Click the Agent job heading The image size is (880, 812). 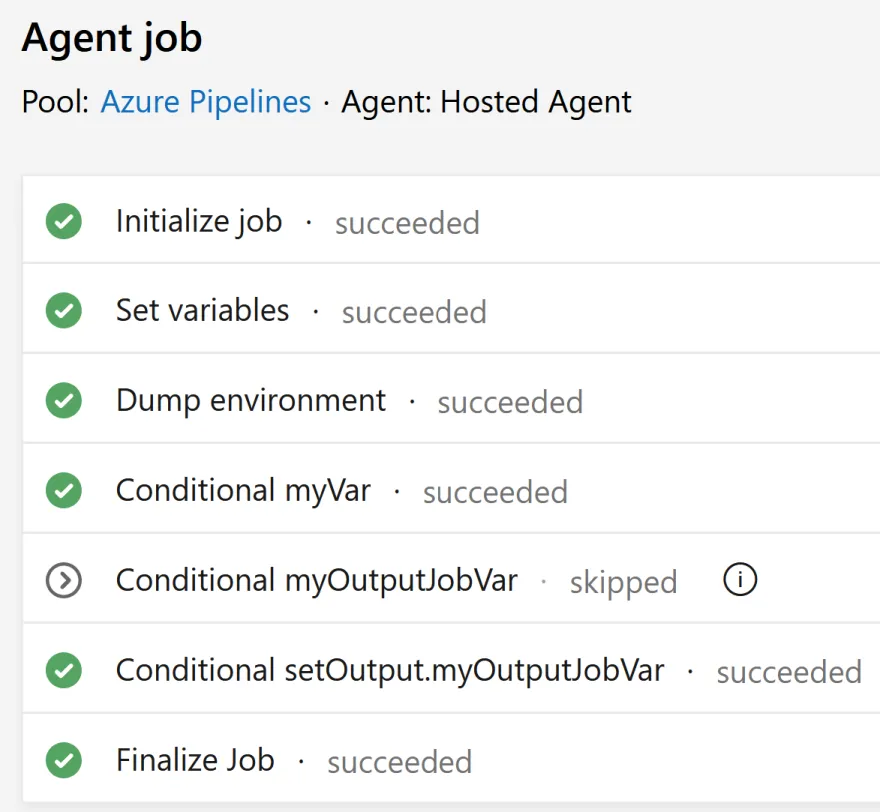[x=112, y=38]
